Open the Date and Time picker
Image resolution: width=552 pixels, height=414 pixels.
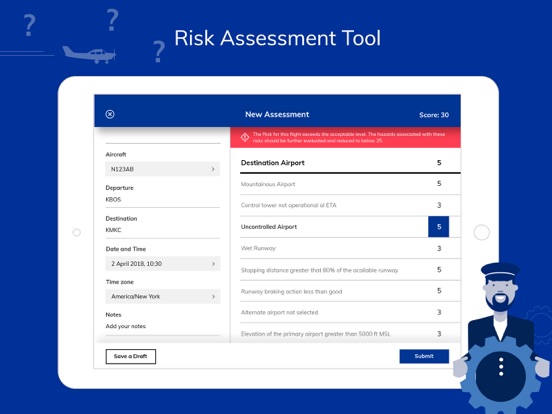[163, 264]
